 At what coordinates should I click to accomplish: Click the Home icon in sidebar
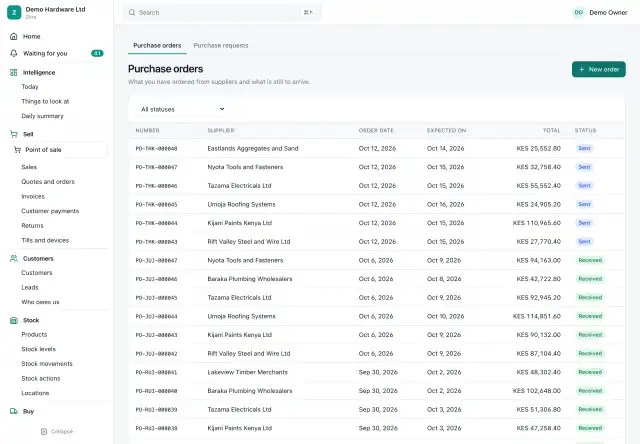(13, 36)
